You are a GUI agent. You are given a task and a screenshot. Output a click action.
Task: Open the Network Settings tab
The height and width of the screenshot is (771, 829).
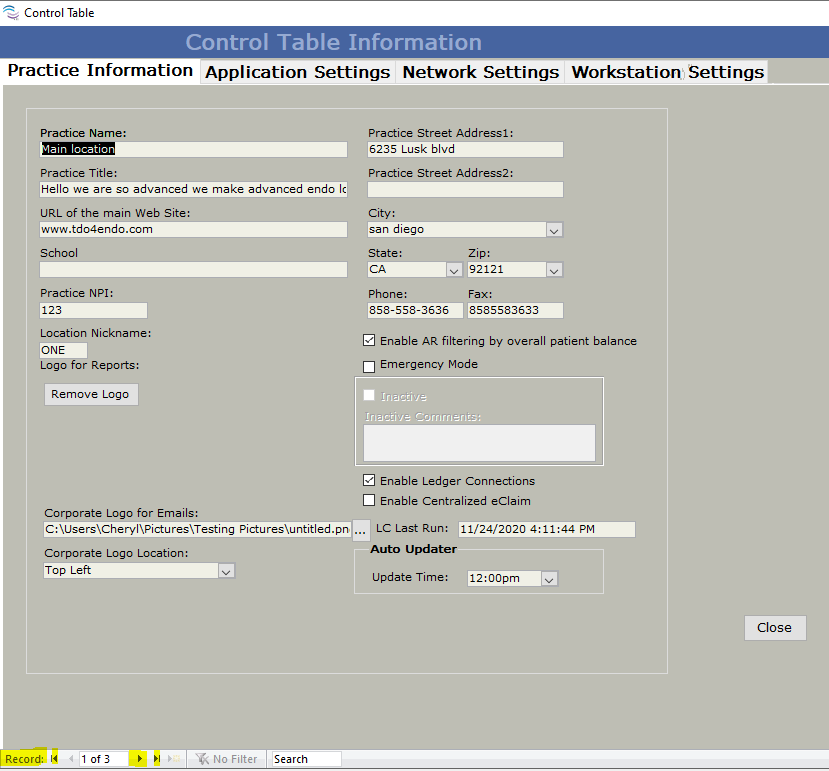tap(480, 72)
